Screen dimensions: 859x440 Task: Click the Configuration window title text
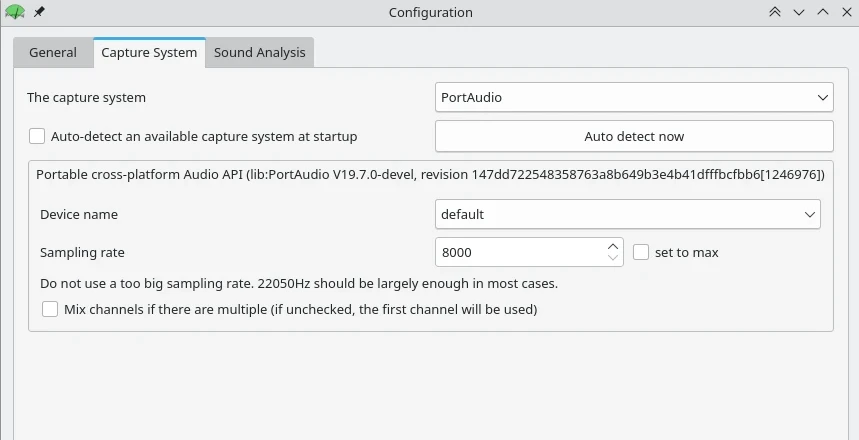click(x=431, y=13)
